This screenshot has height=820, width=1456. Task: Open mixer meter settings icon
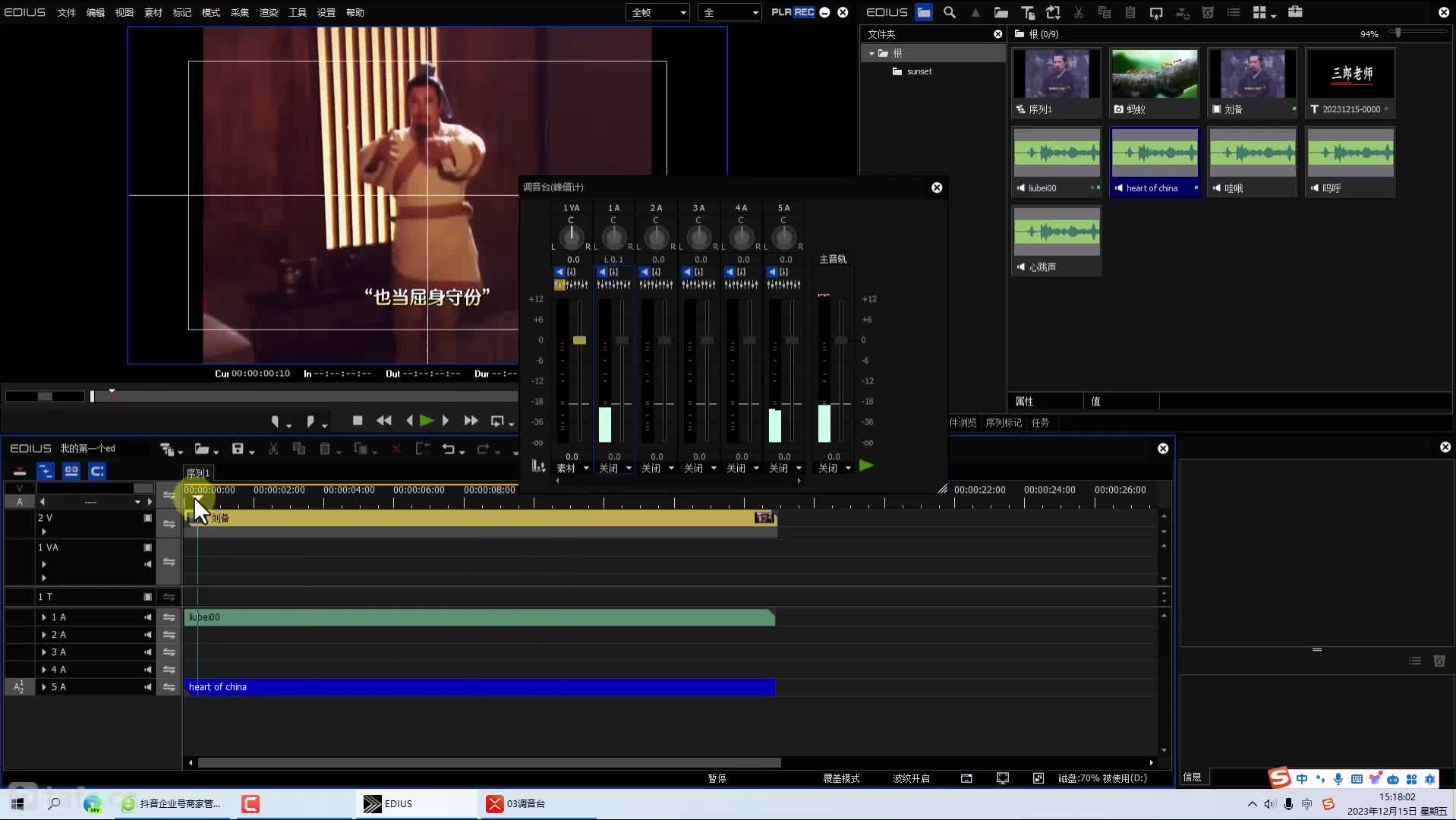(x=538, y=466)
